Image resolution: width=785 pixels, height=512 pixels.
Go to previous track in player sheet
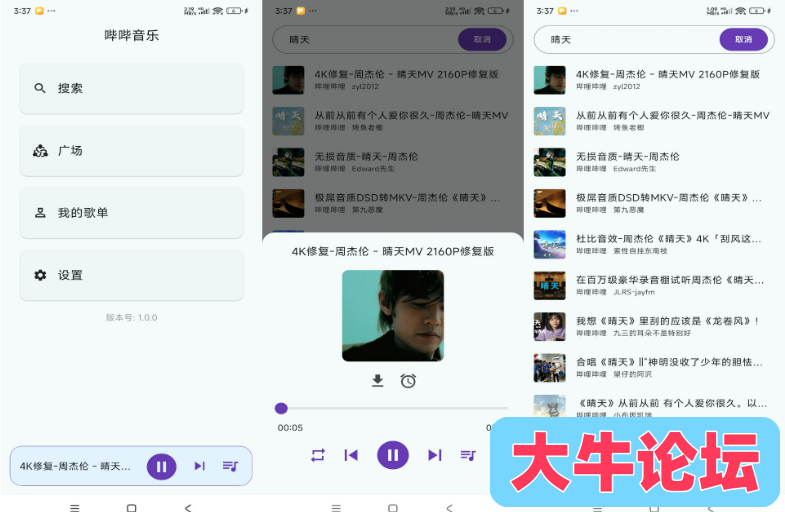pos(351,455)
